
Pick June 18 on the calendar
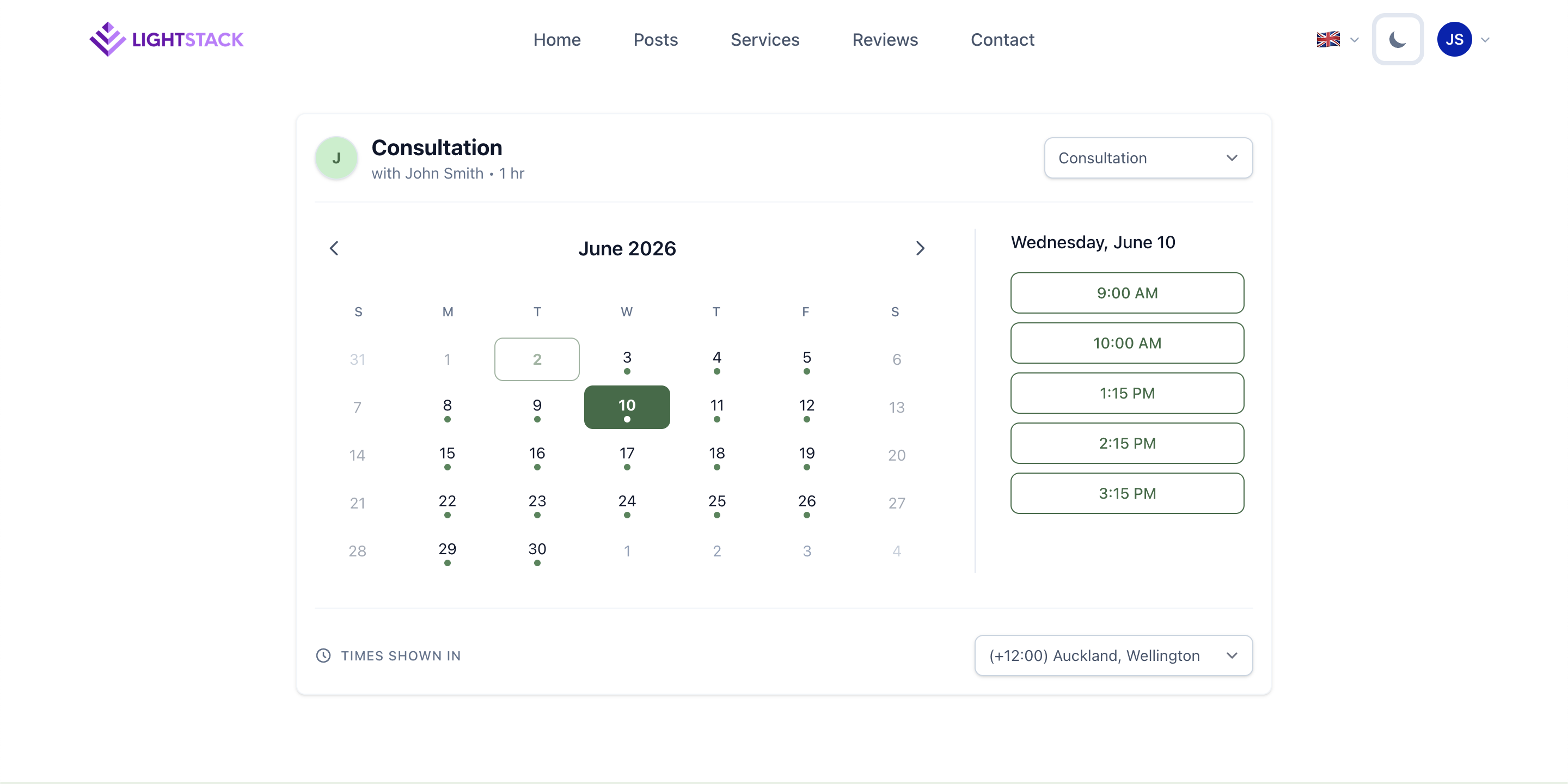[x=717, y=455]
